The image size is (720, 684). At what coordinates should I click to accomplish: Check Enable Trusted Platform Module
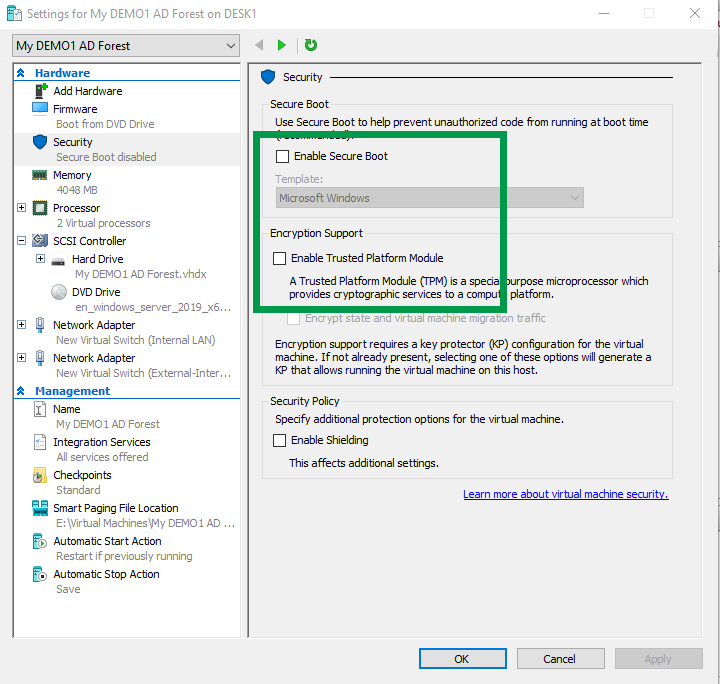280,258
